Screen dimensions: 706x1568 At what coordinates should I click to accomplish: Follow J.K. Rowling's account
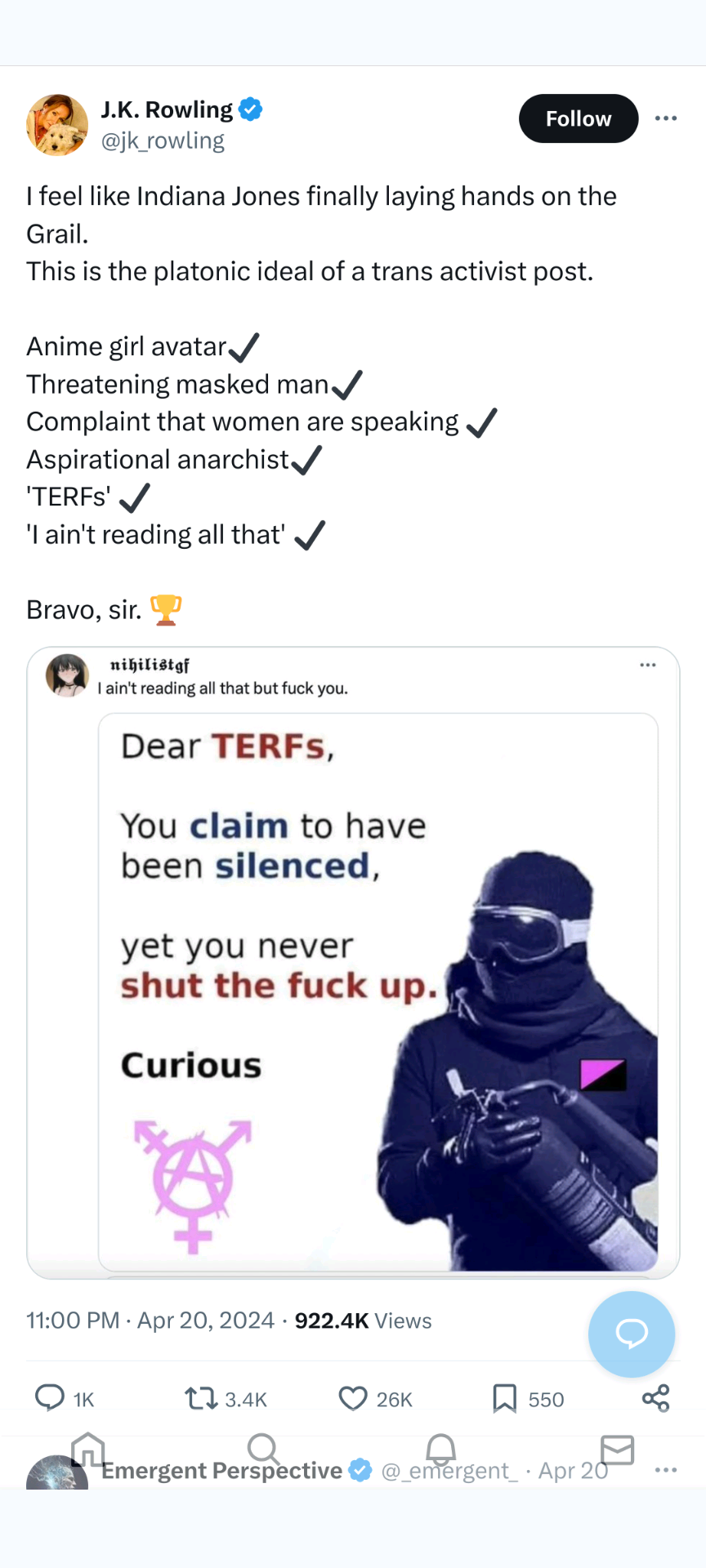[x=579, y=118]
